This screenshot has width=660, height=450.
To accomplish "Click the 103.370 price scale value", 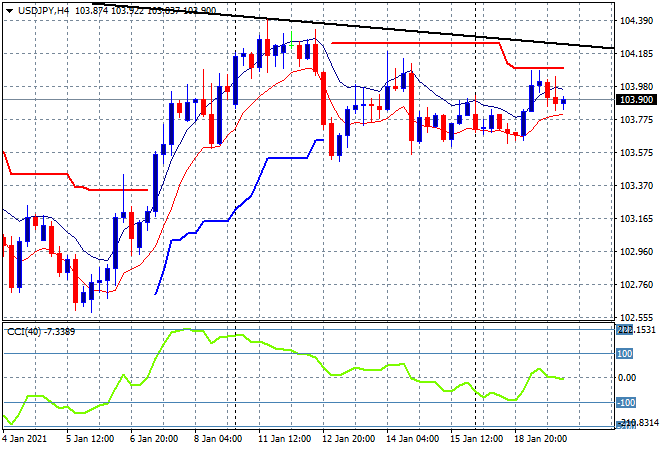I will [637, 186].
